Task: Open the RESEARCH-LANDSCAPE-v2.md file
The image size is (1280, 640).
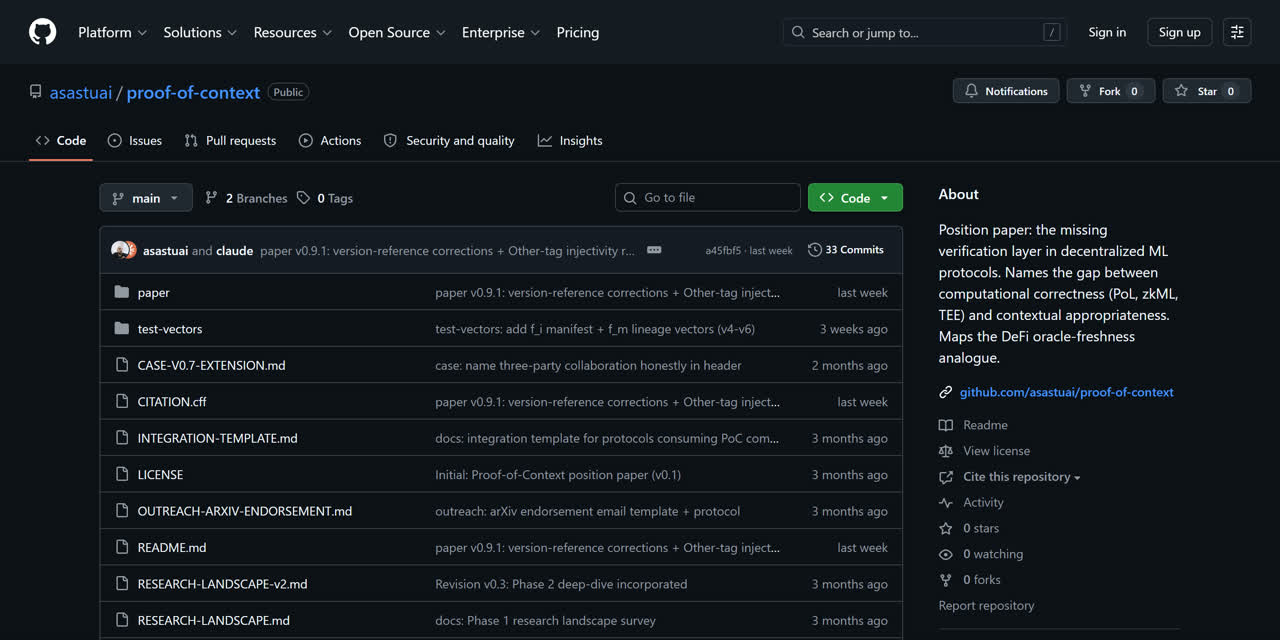Action: point(222,584)
